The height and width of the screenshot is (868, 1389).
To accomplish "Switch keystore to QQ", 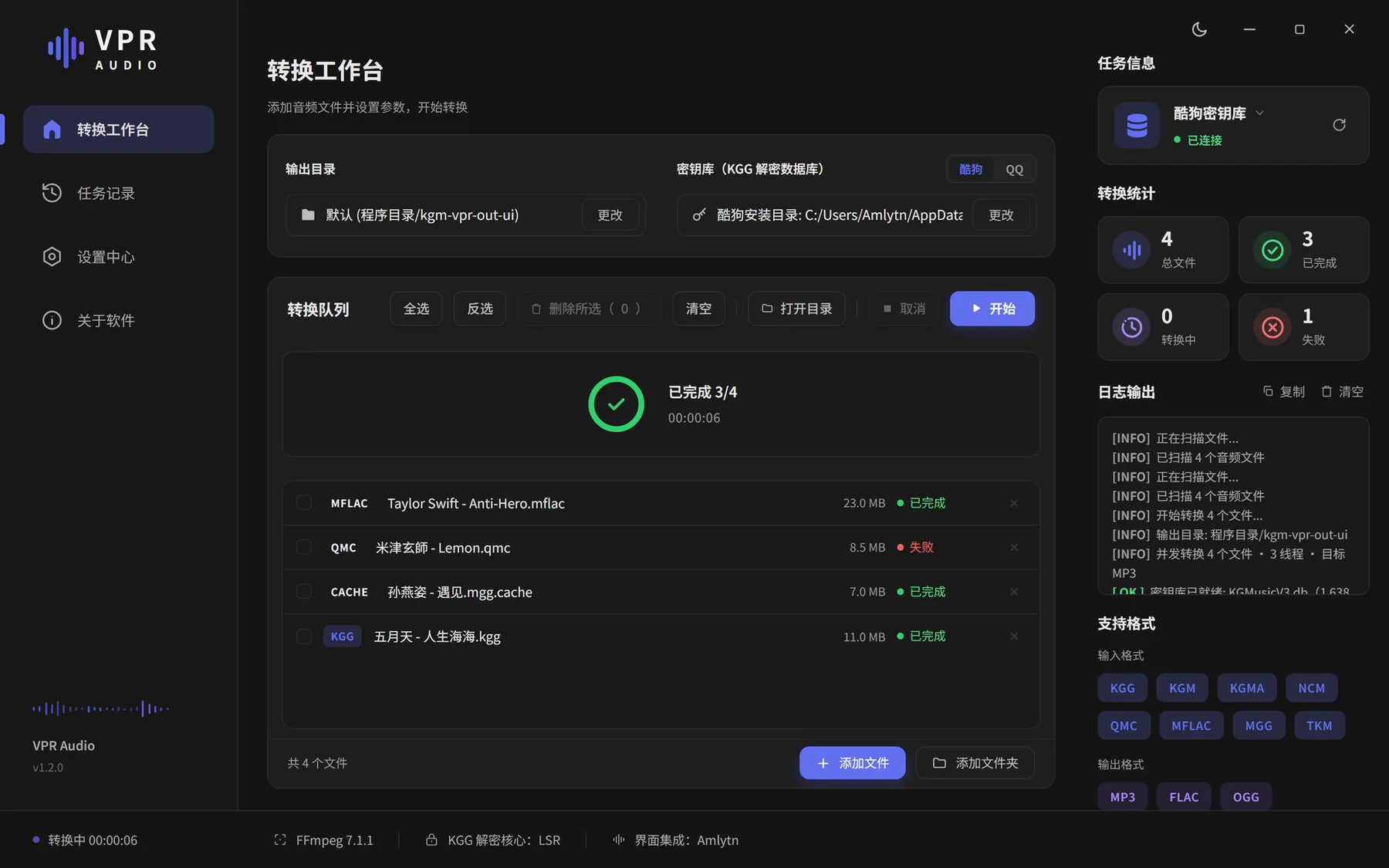I will (x=1014, y=169).
